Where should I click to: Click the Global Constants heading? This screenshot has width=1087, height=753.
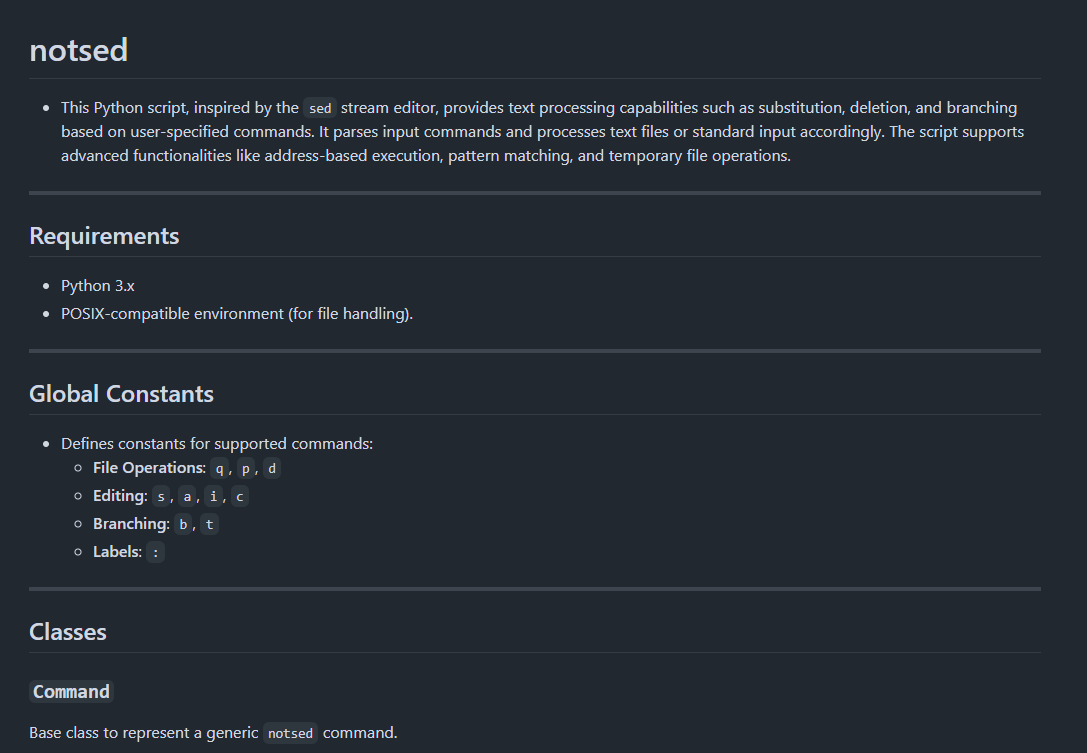click(x=121, y=394)
